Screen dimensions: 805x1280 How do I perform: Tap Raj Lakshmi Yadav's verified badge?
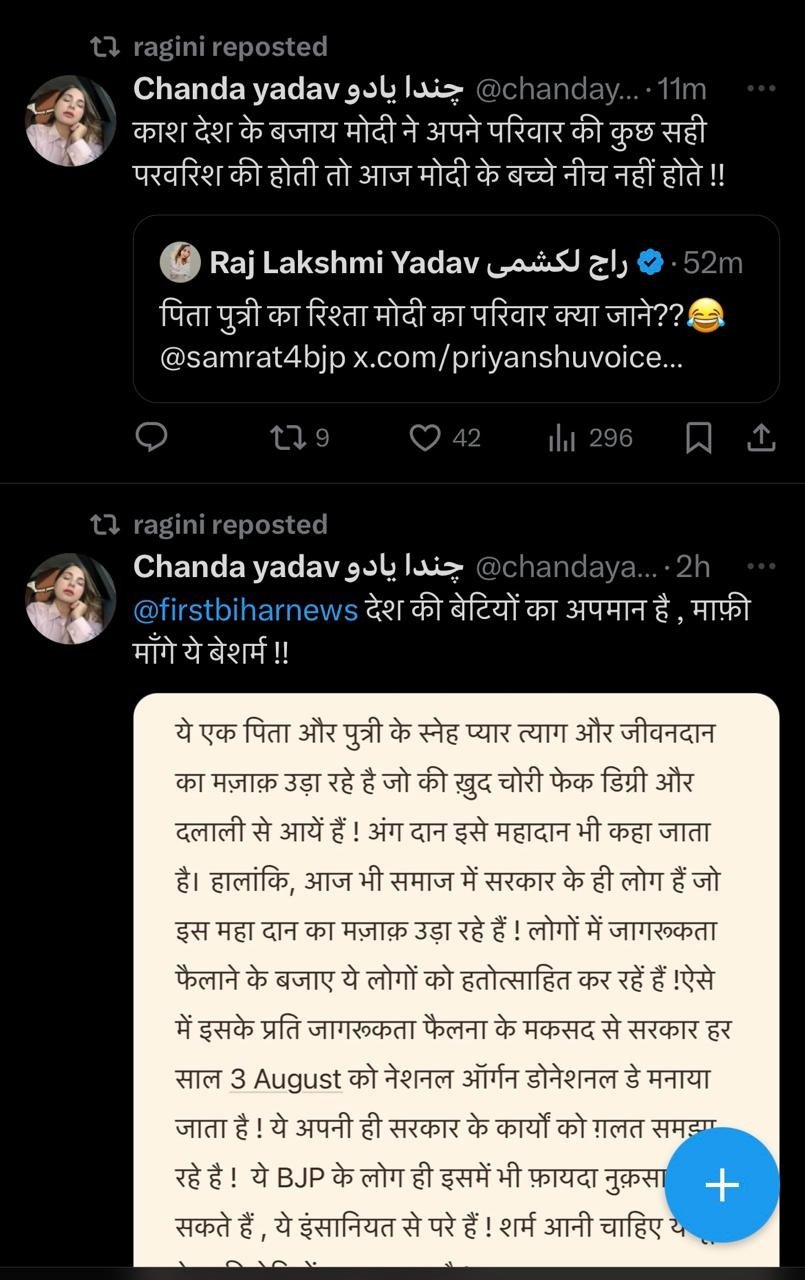651,263
